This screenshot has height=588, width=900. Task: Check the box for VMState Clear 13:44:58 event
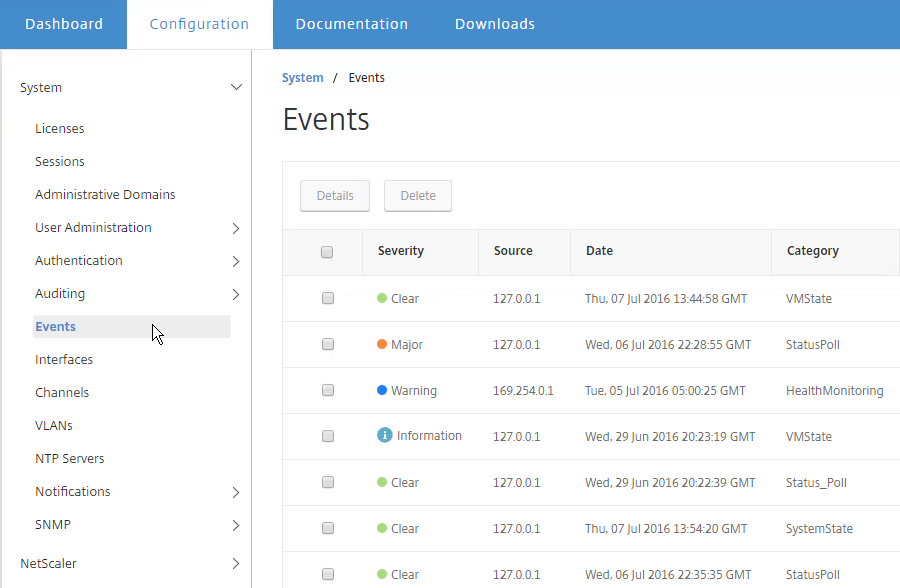click(328, 298)
